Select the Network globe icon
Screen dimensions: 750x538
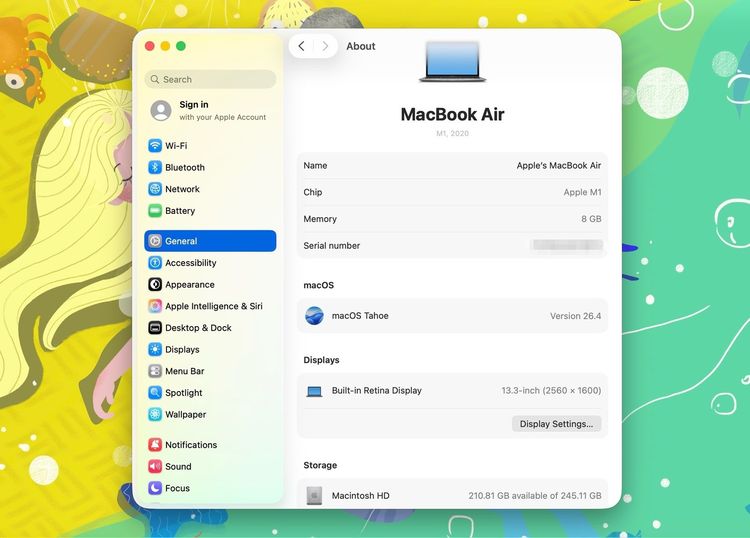point(155,189)
